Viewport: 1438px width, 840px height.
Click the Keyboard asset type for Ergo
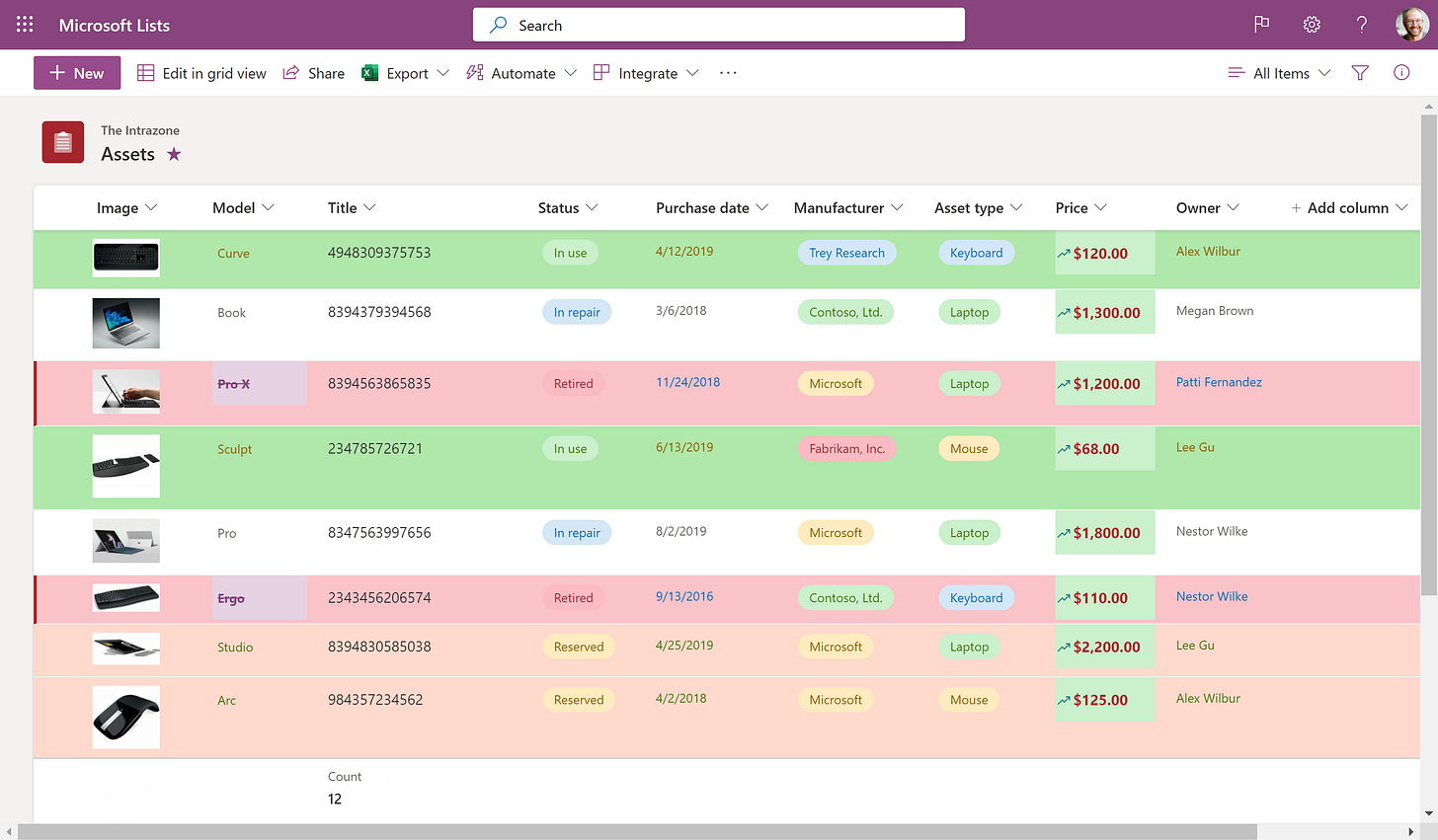[x=976, y=598]
